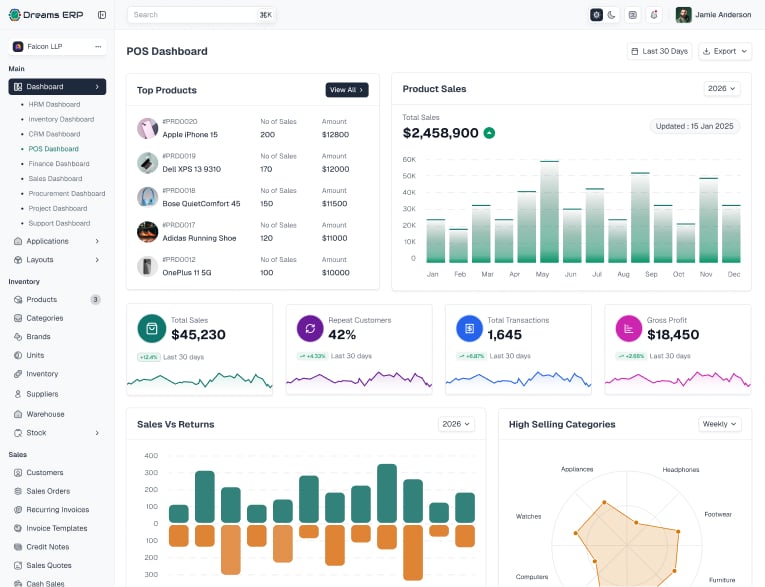Click the Total Transactions blue icon
Viewport: 765px width, 587px height.
tap(469, 328)
